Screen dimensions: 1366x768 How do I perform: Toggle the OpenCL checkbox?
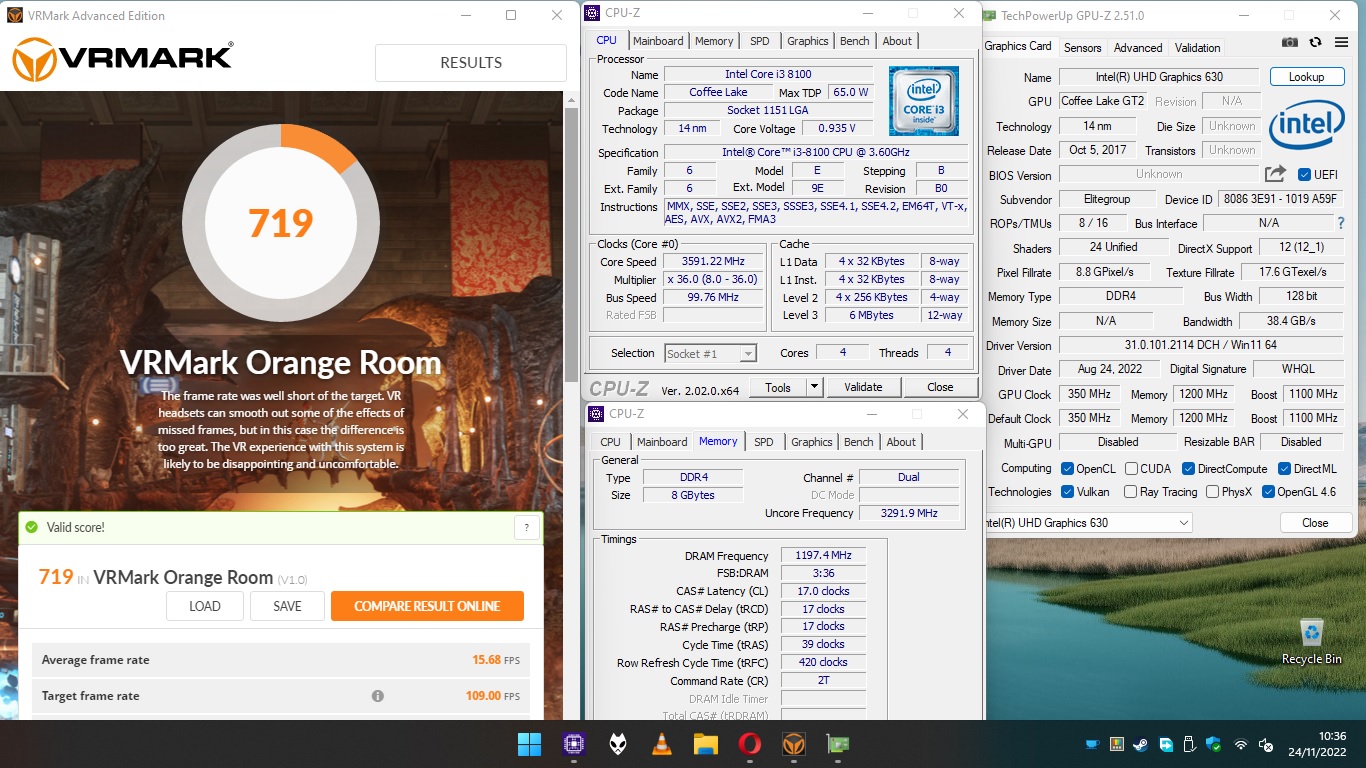(x=1068, y=468)
